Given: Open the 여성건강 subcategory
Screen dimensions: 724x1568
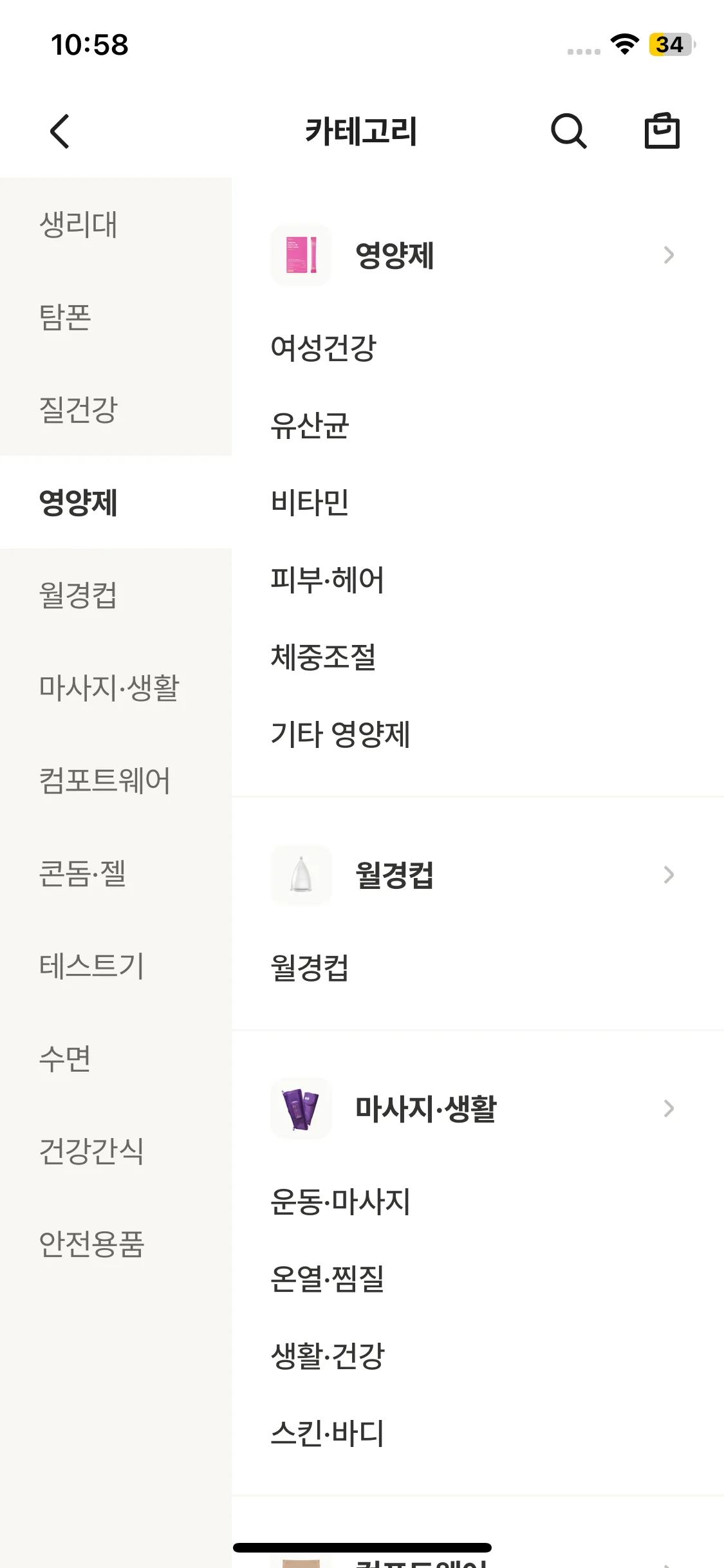Looking at the screenshot, I should pyautogui.click(x=323, y=348).
